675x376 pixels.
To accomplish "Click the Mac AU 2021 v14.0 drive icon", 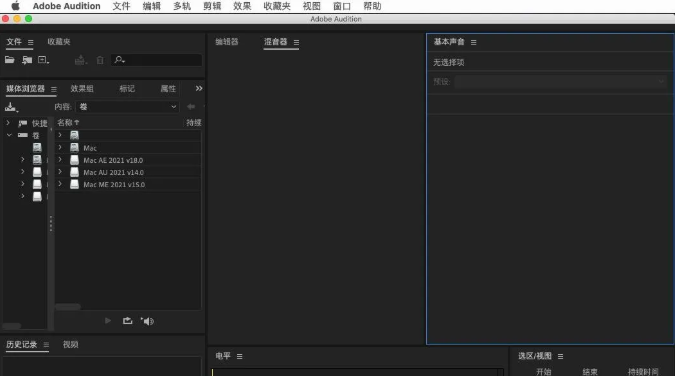I will (74, 172).
